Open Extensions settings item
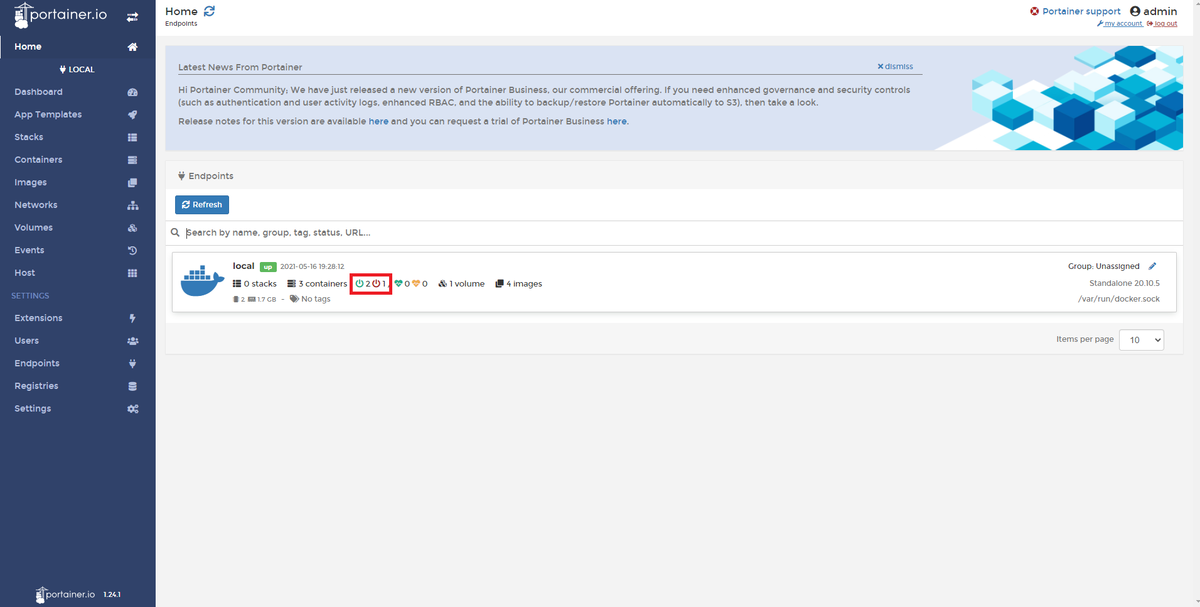Viewport: 1200px width, 607px height. [x=38, y=318]
